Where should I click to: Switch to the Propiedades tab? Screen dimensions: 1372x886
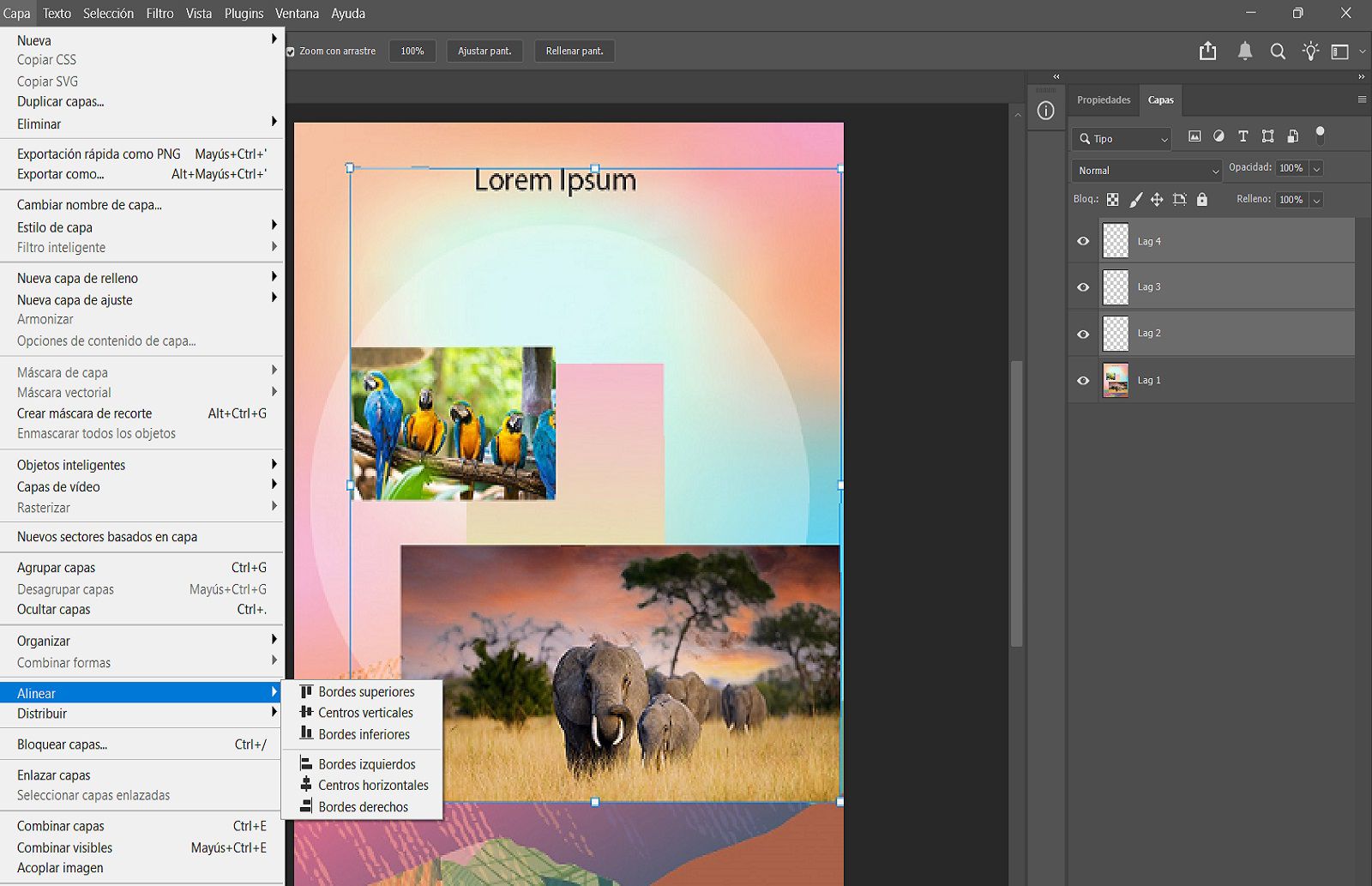pyautogui.click(x=1103, y=99)
